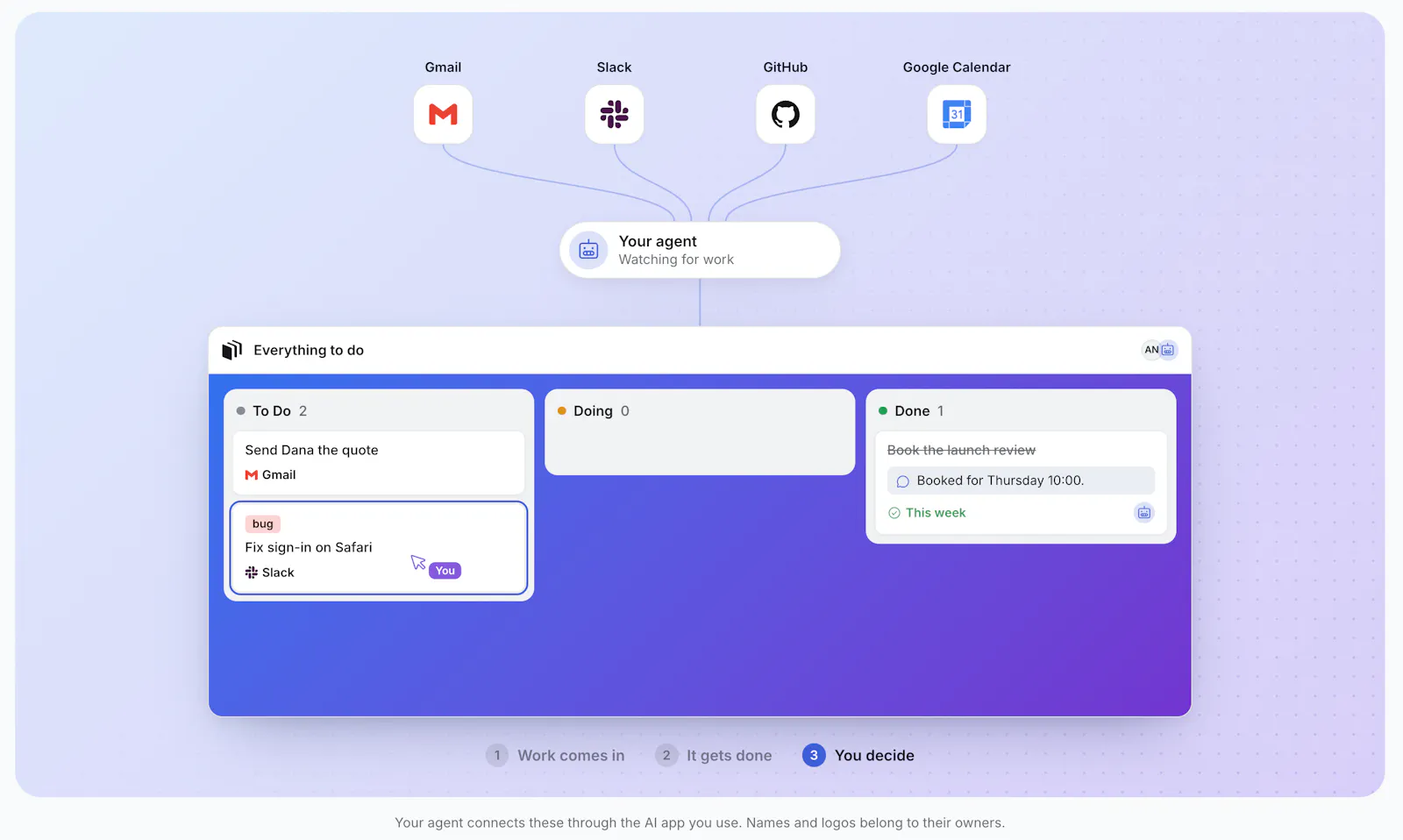Click the Done count 1

coord(940,410)
